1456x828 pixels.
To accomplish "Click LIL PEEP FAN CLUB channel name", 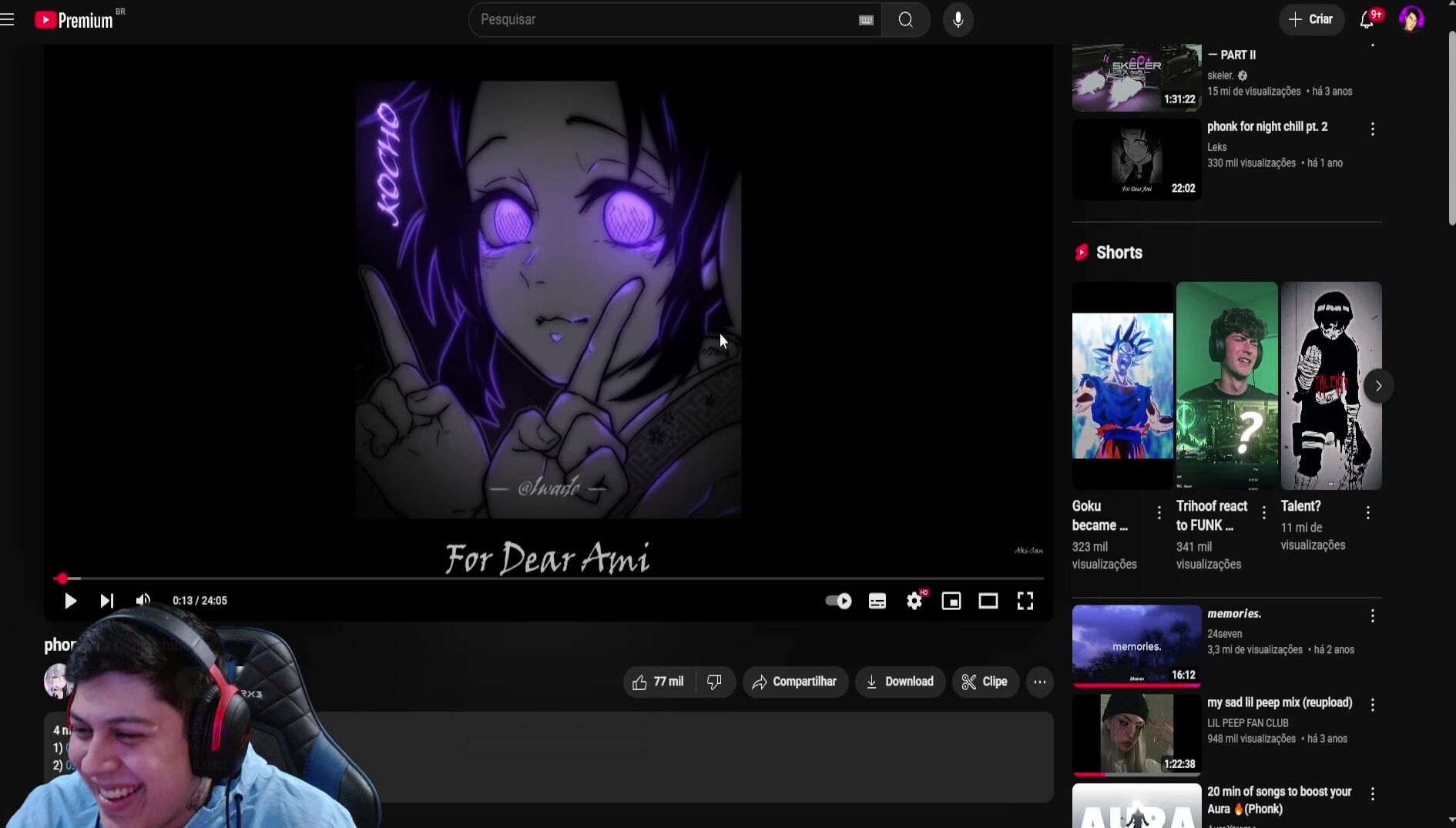I will (1248, 723).
